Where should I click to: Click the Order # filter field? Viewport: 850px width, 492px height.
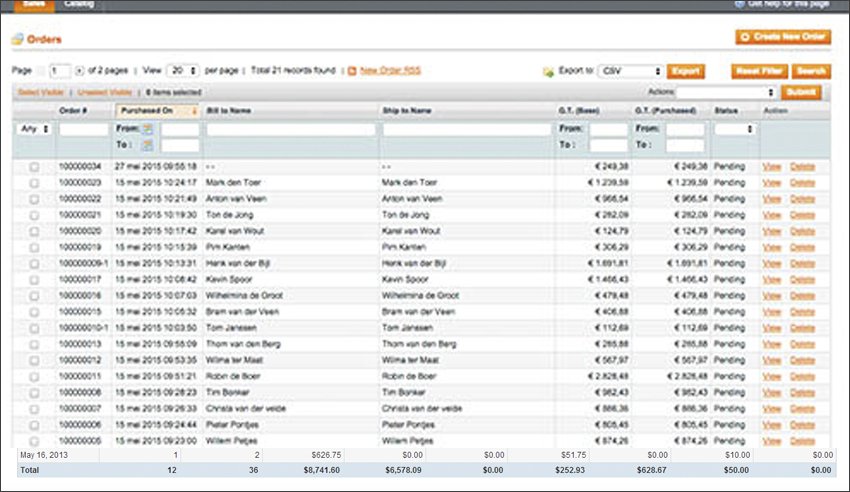pyautogui.click(x=83, y=129)
